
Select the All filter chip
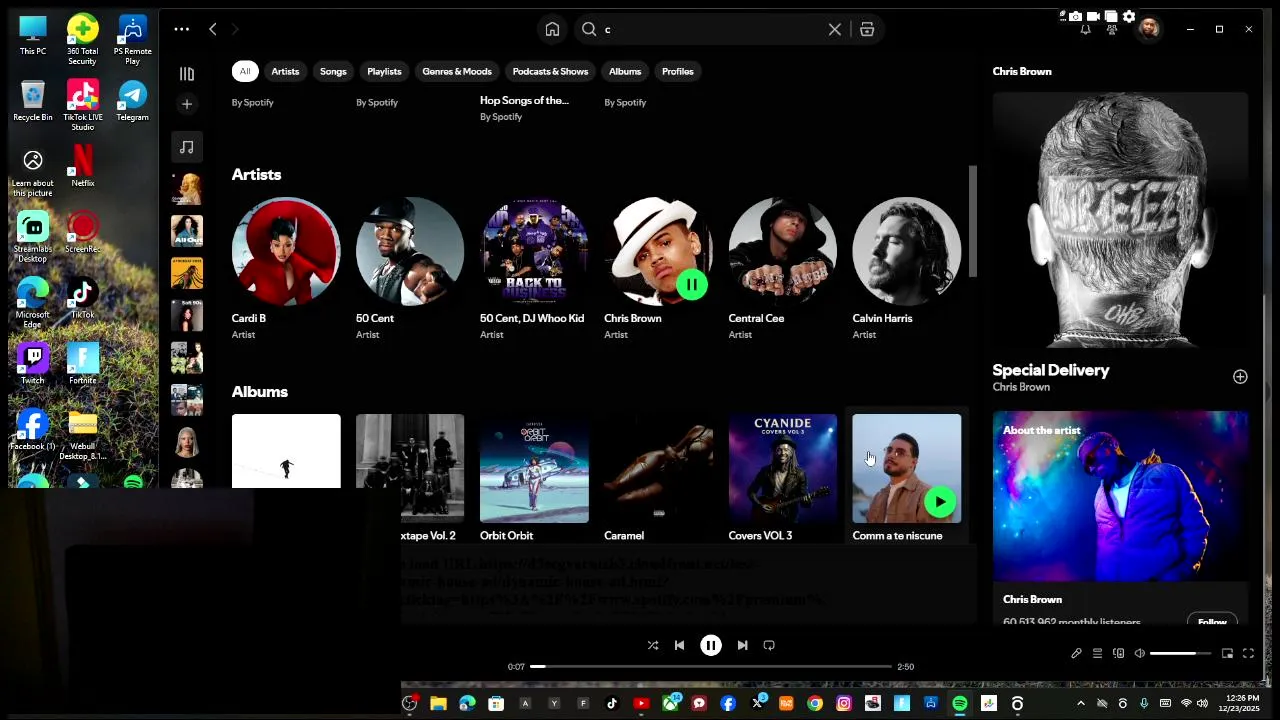click(245, 71)
